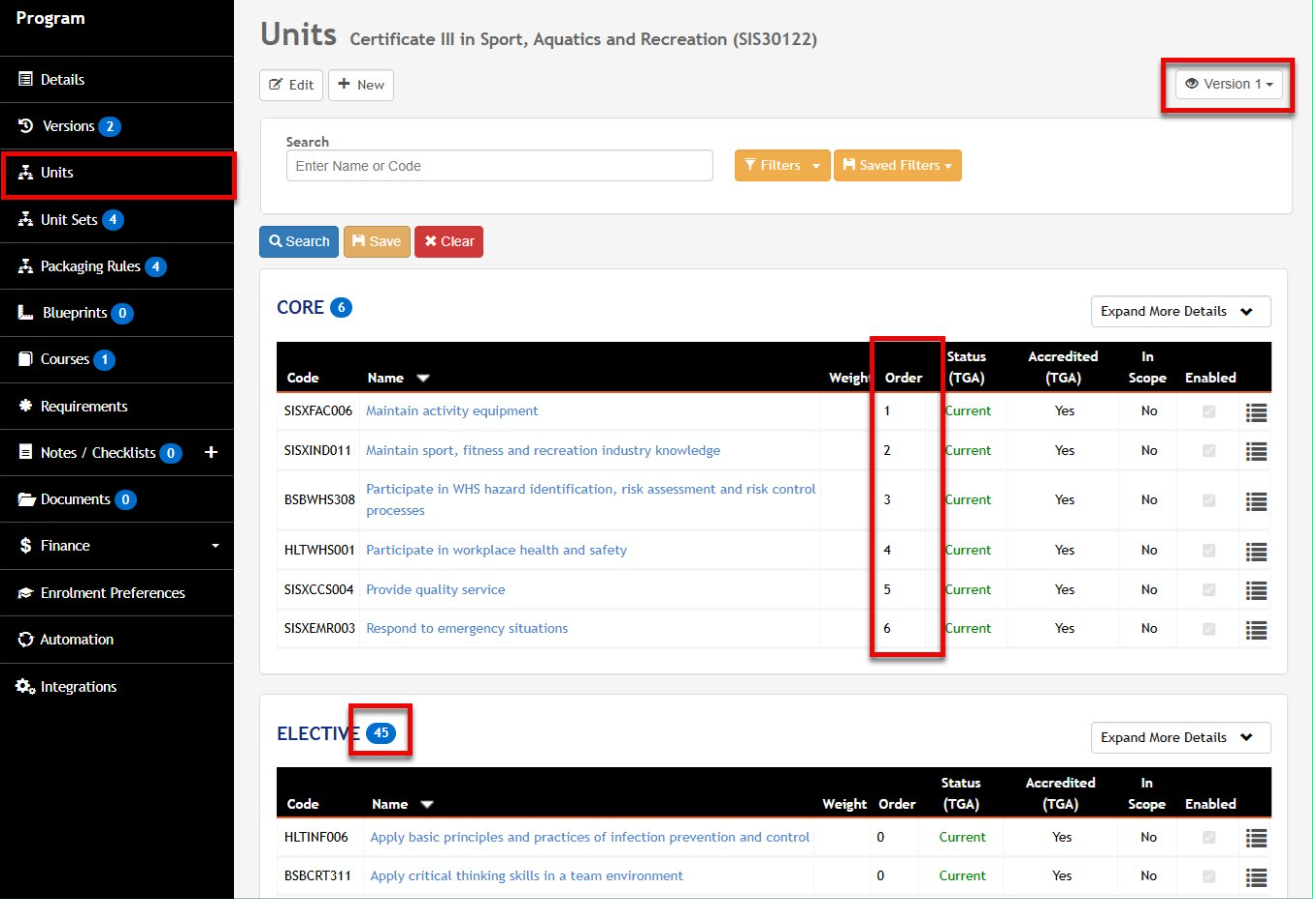Click the Edit button
This screenshot has width=1313, height=899.
pos(291,85)
